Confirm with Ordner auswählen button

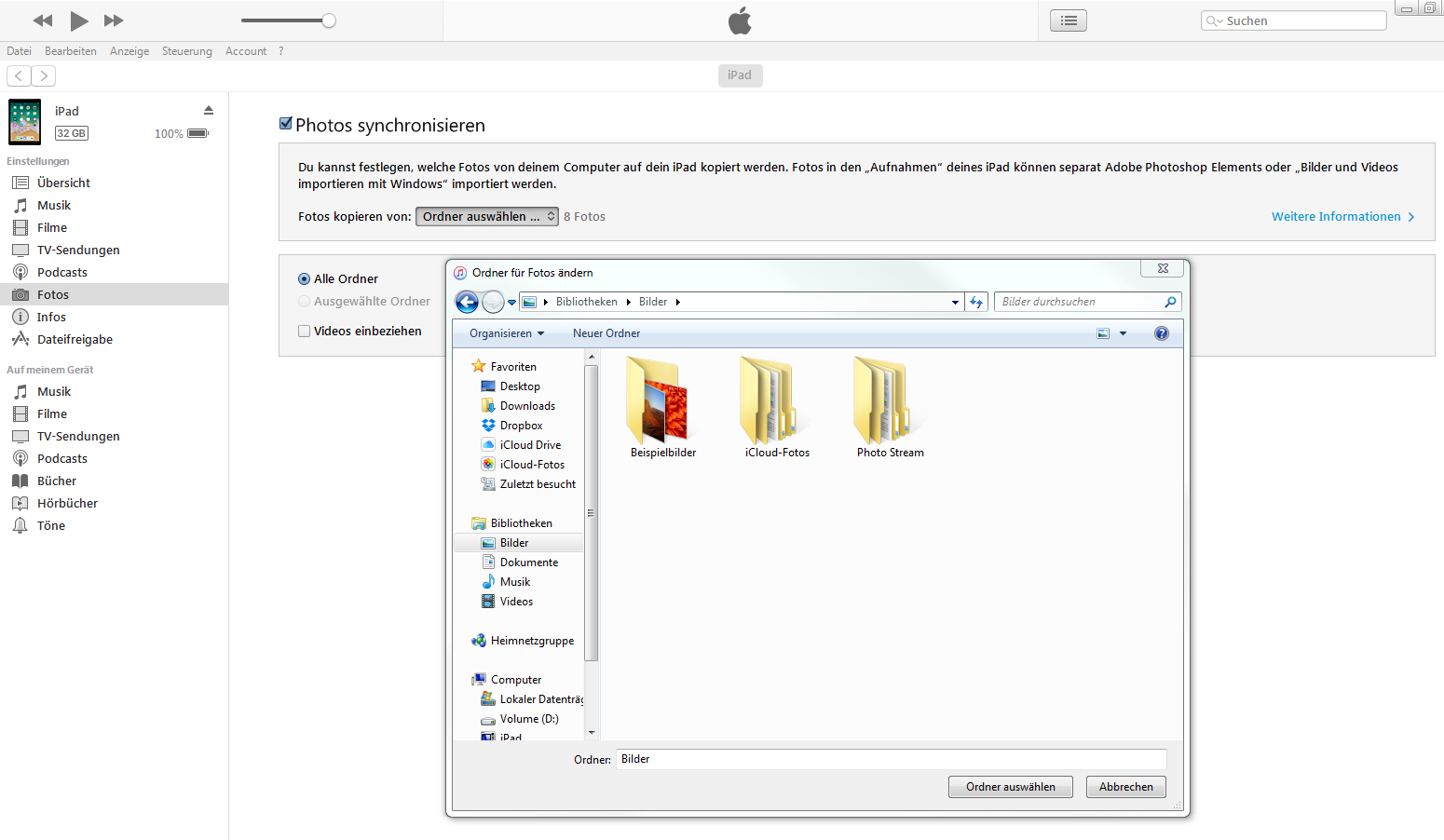pos(1011,787)
